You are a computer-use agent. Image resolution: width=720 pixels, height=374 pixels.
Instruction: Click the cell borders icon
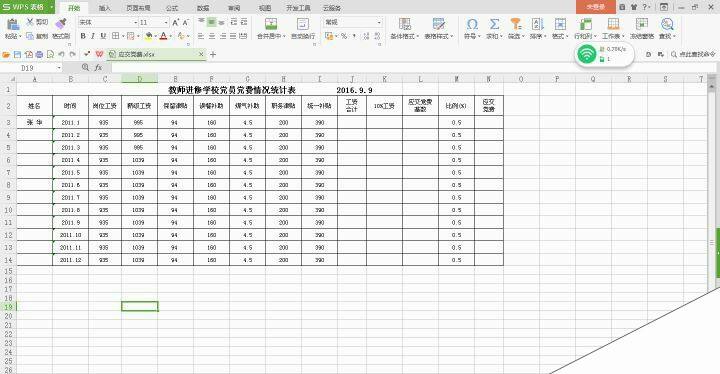pos(115,36)
